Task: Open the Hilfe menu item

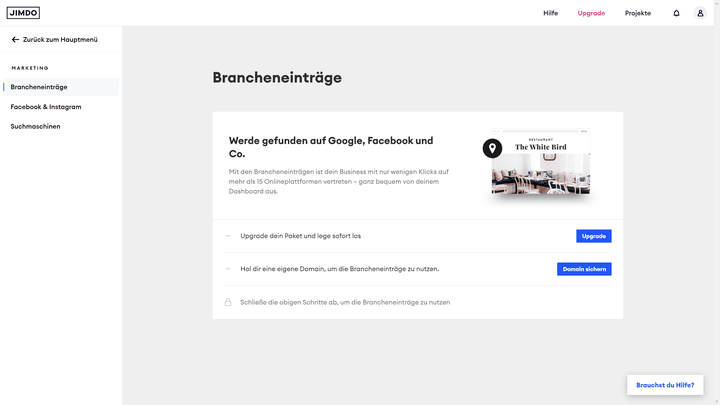Action: [551, 13]
